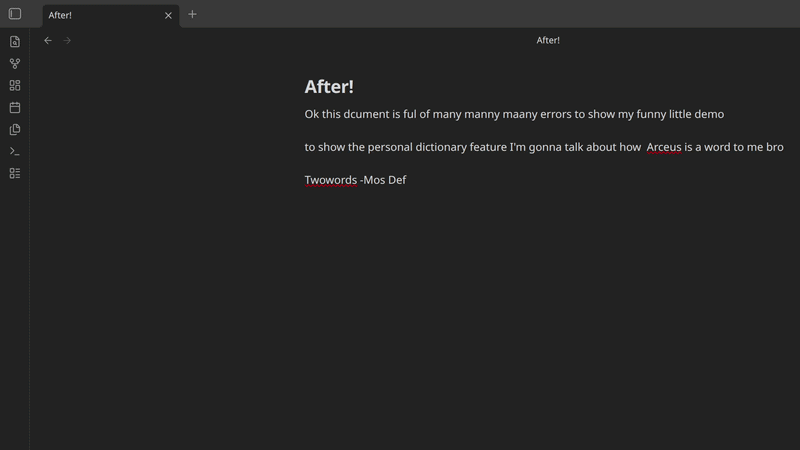Navigate back with the left arrow
This screenshot has width=800, height=450.
point(48,40)
